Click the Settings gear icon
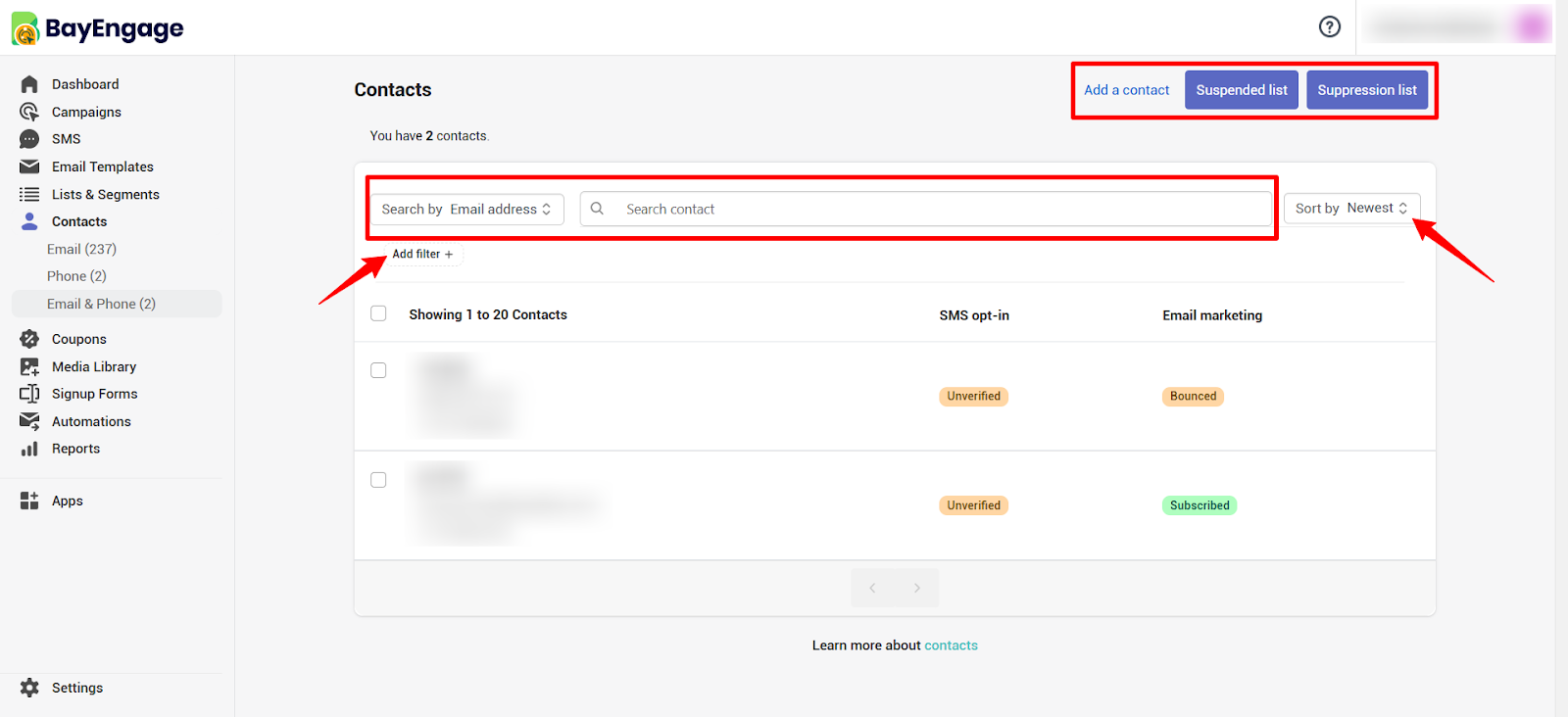This screenshot has width=1568, height=717. pyautogui.click(x=29, y=688)
